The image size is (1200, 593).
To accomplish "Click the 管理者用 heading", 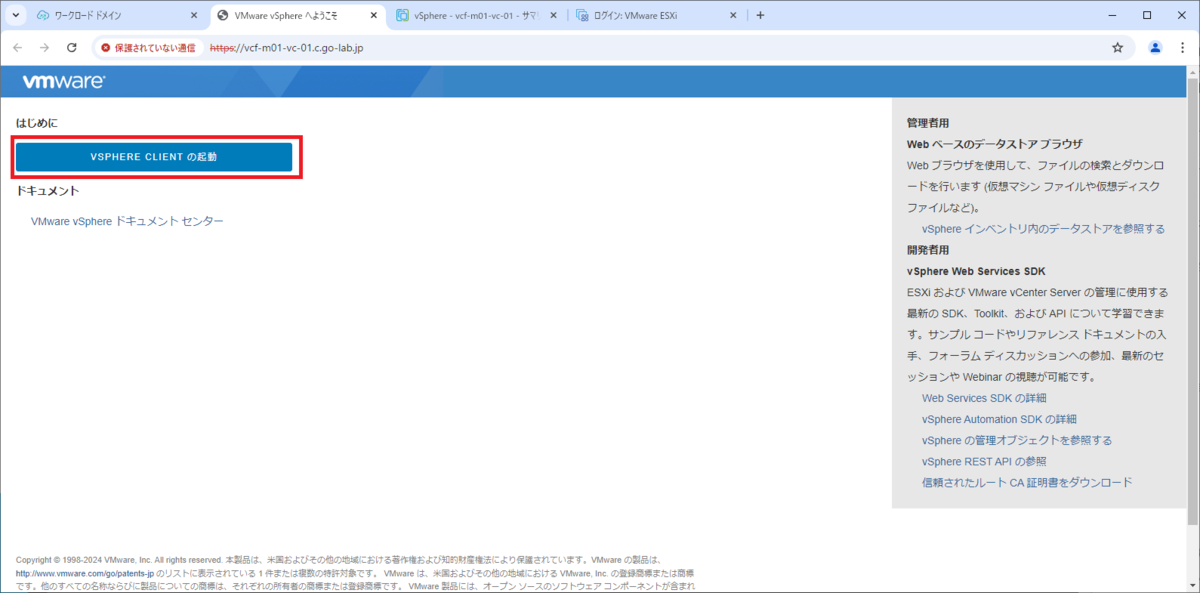I will 928,124.
